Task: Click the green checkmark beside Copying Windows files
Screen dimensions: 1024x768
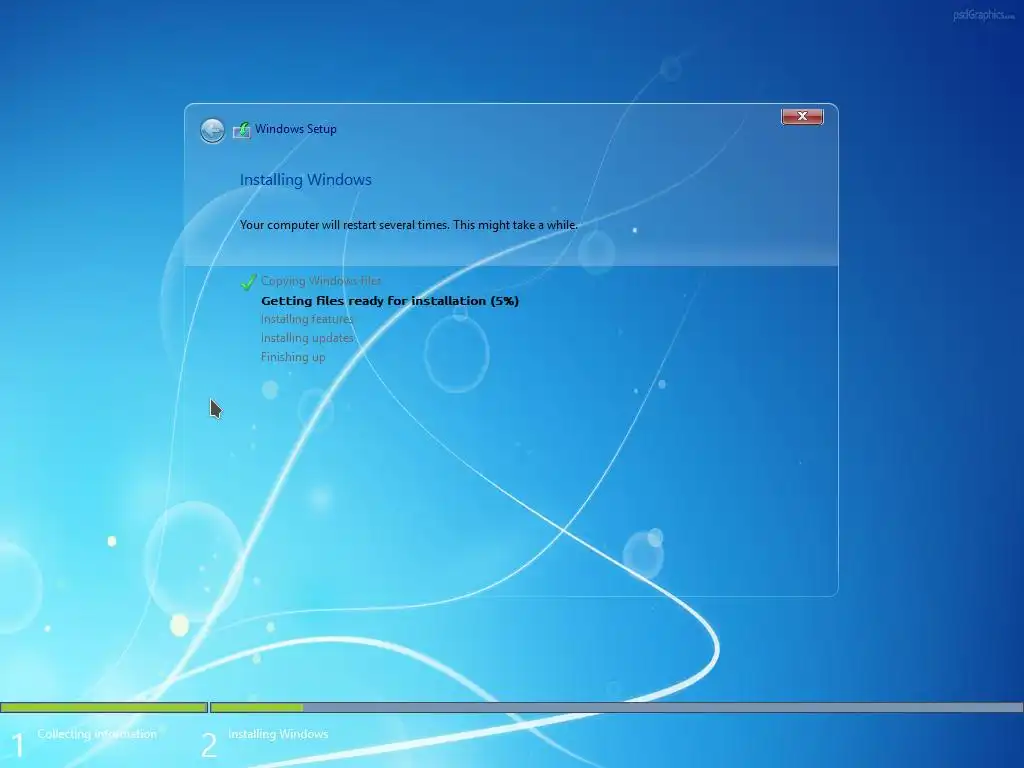Action: pos(248,282)
